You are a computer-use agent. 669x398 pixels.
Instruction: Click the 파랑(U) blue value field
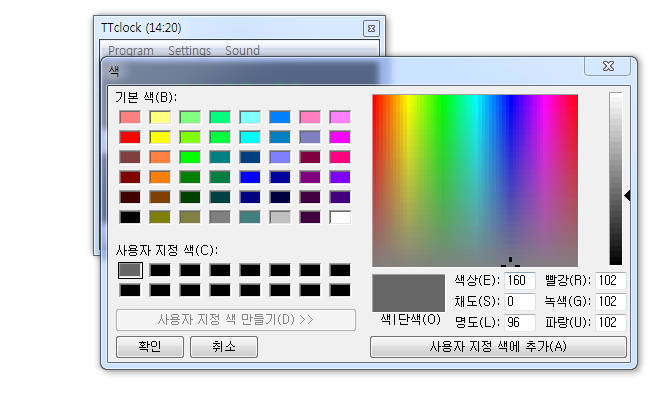tap(611, 322)
